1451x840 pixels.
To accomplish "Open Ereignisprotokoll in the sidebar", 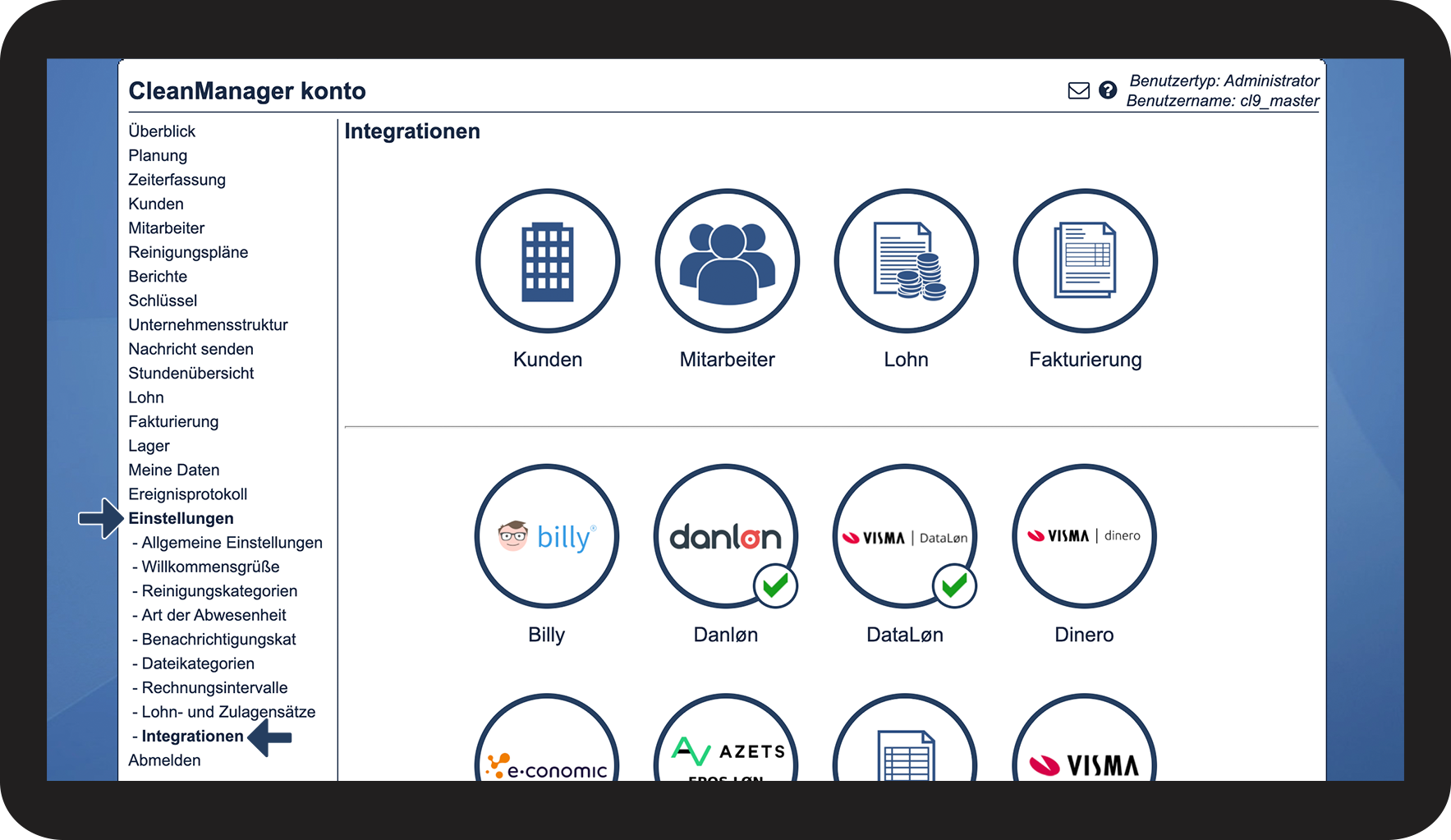I will [x=187, y=494].
